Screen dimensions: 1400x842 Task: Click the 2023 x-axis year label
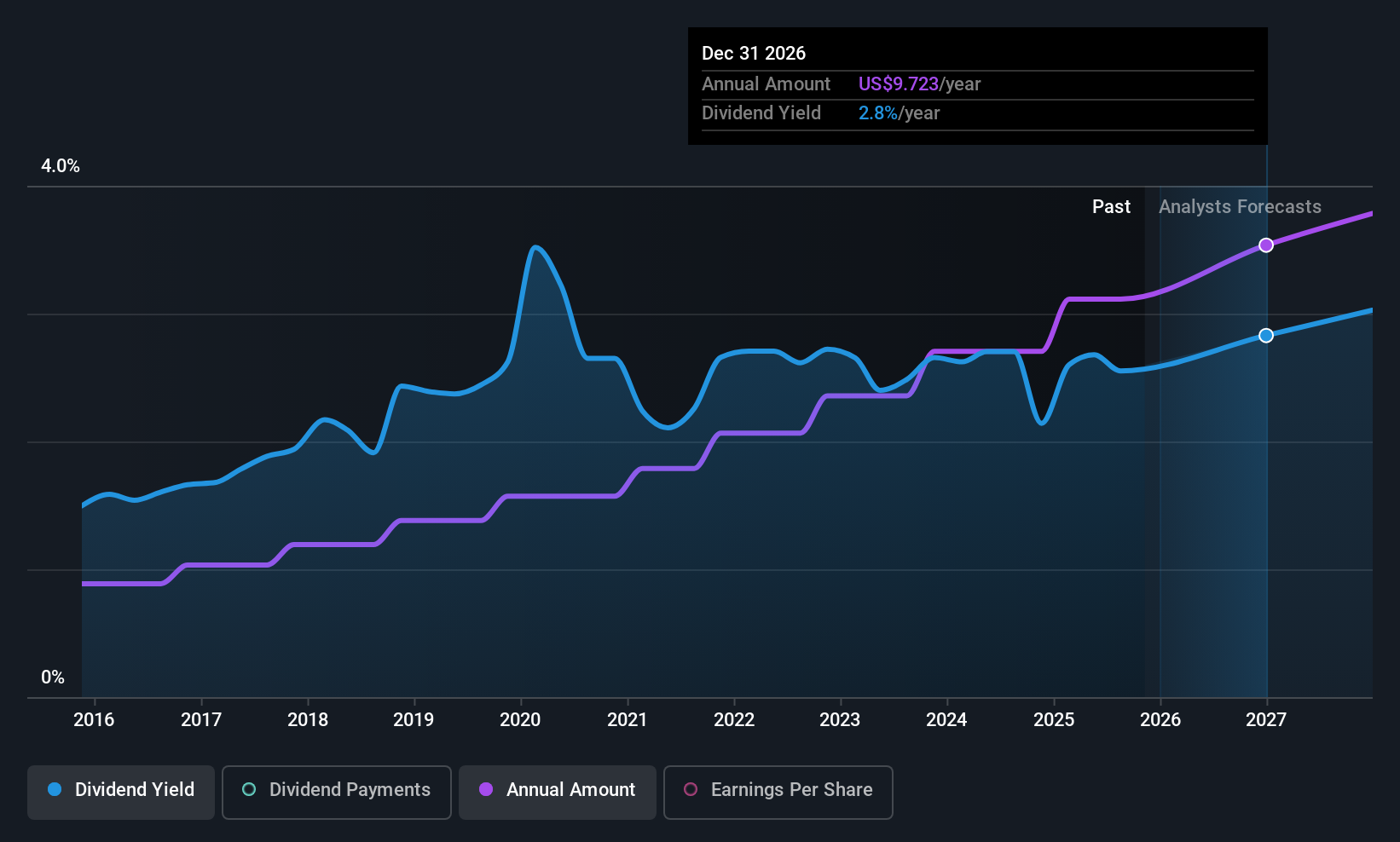tap(840, 719)
